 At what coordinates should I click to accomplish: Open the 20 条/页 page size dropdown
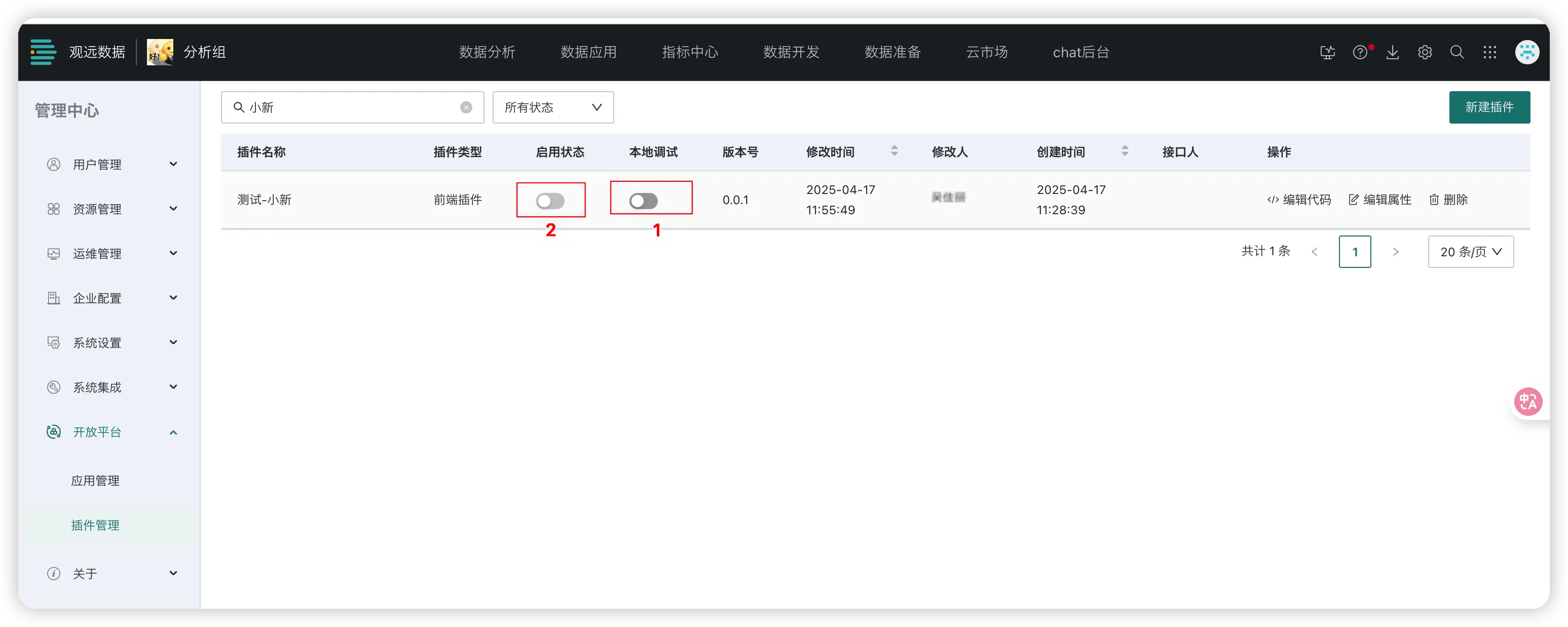pos(1471,252)
